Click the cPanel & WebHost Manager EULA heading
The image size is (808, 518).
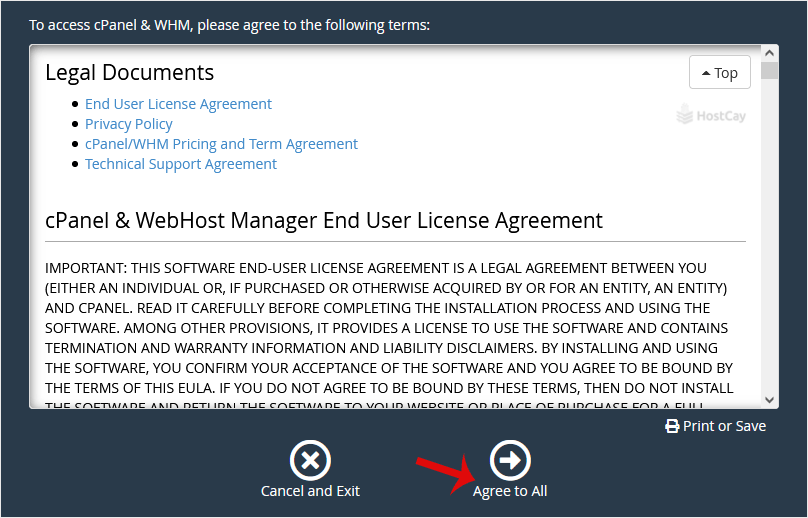pos(324,220)
